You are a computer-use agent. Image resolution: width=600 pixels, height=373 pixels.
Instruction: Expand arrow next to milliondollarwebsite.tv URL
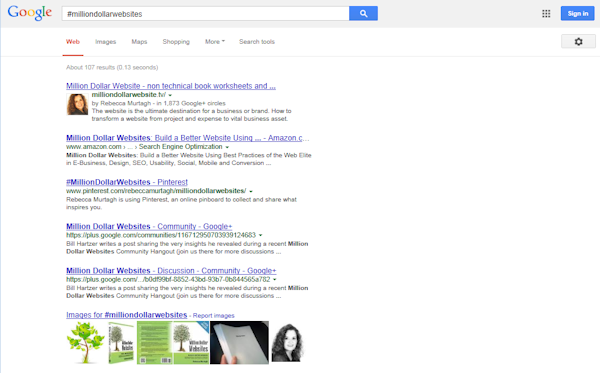[x=170, y=95]
